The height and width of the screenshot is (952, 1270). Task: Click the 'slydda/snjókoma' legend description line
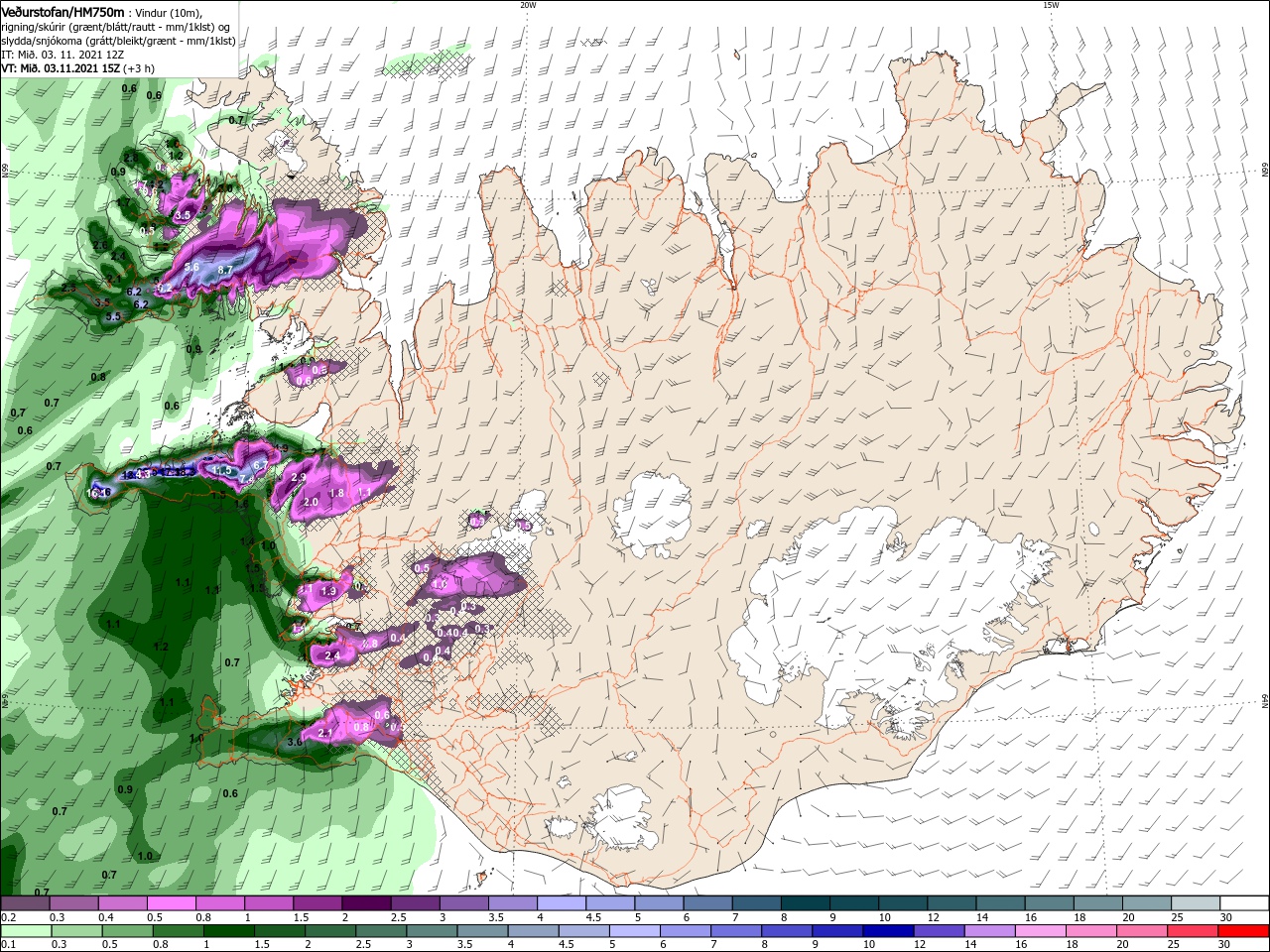point(118,41)
